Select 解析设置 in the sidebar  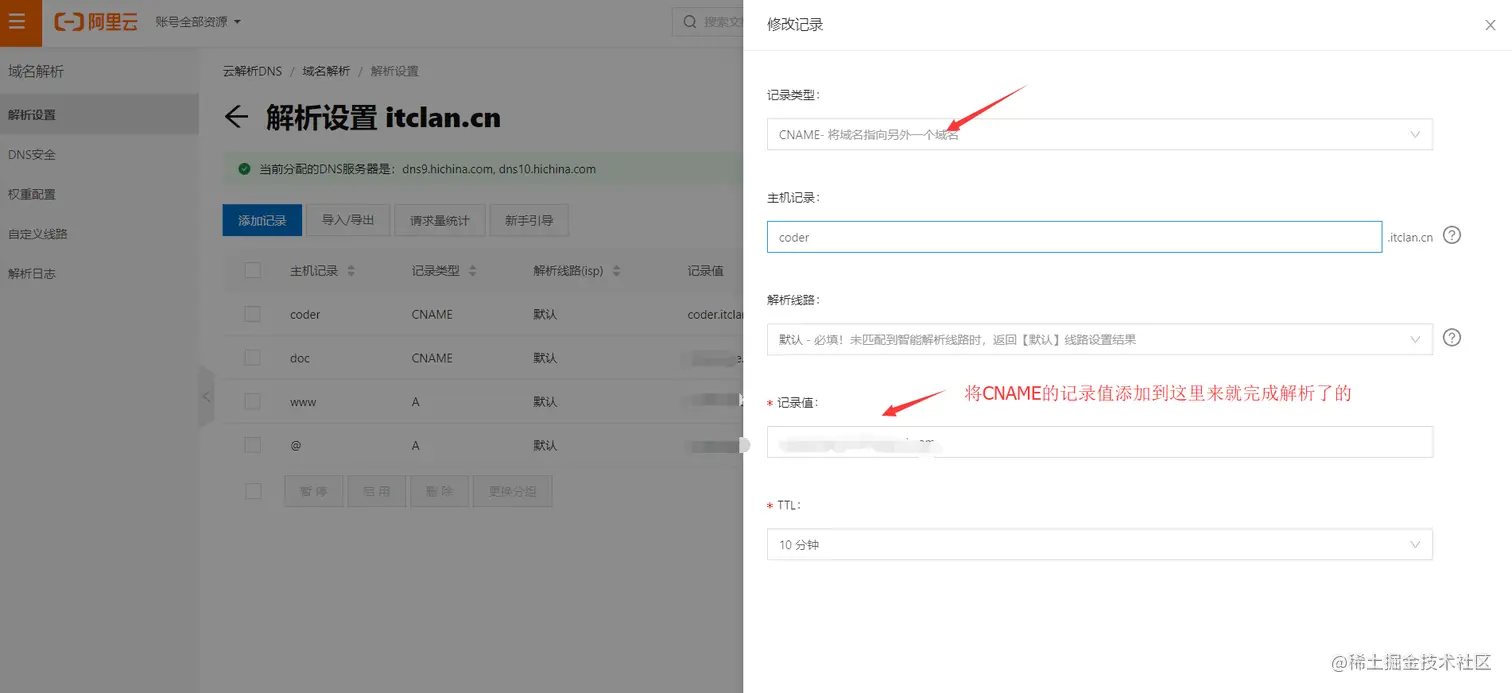pyautogui.click(x=99, y=115)
